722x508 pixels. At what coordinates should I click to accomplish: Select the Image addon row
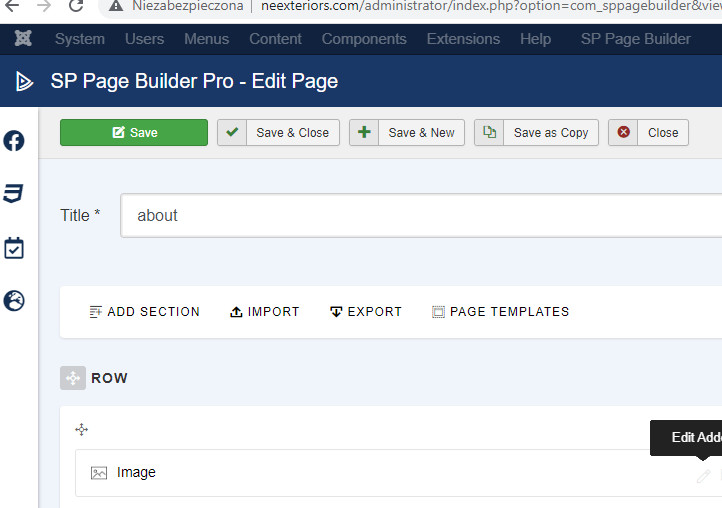tap(398, 473)
